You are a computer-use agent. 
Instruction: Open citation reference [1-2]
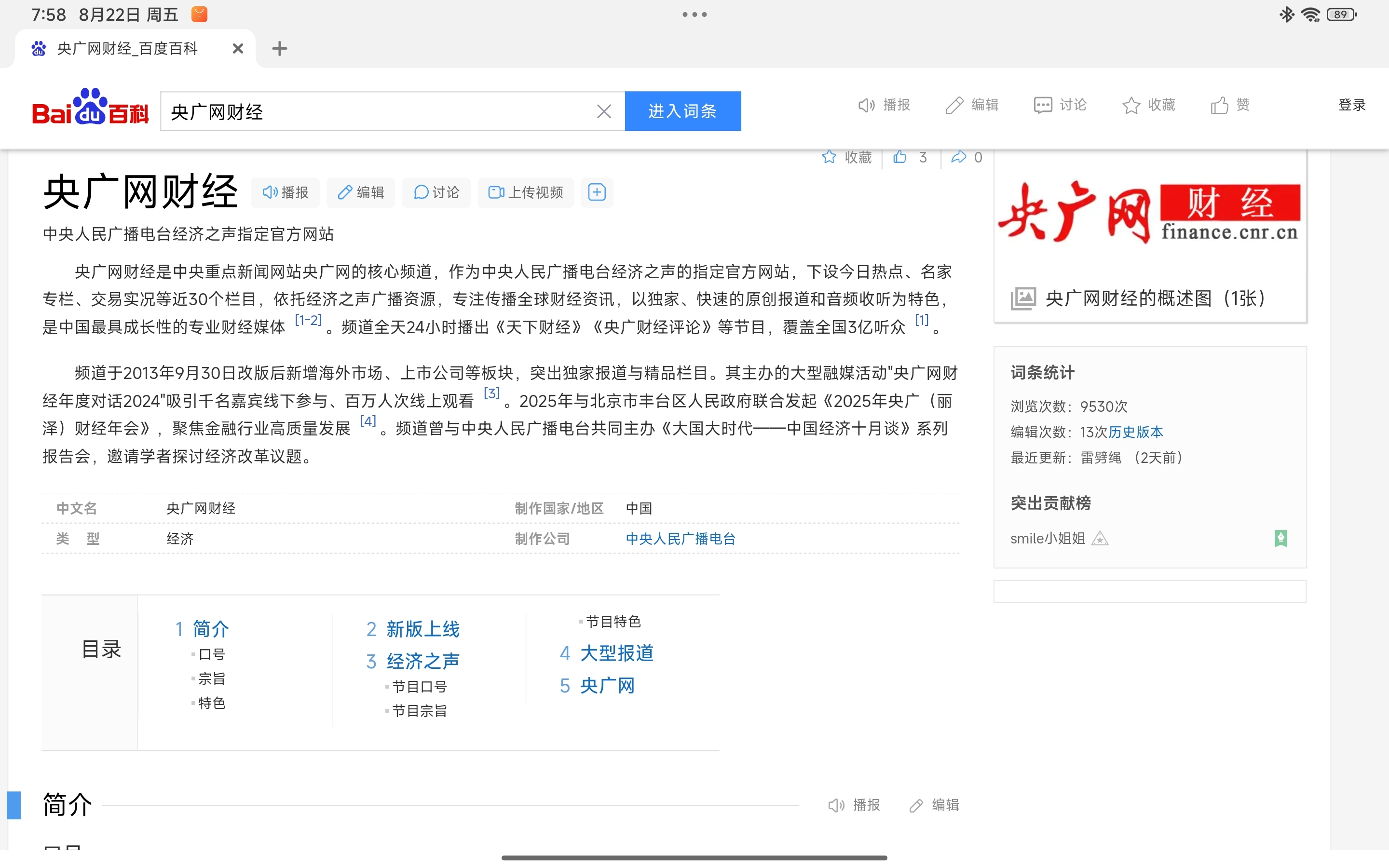[x=308, y=320]
